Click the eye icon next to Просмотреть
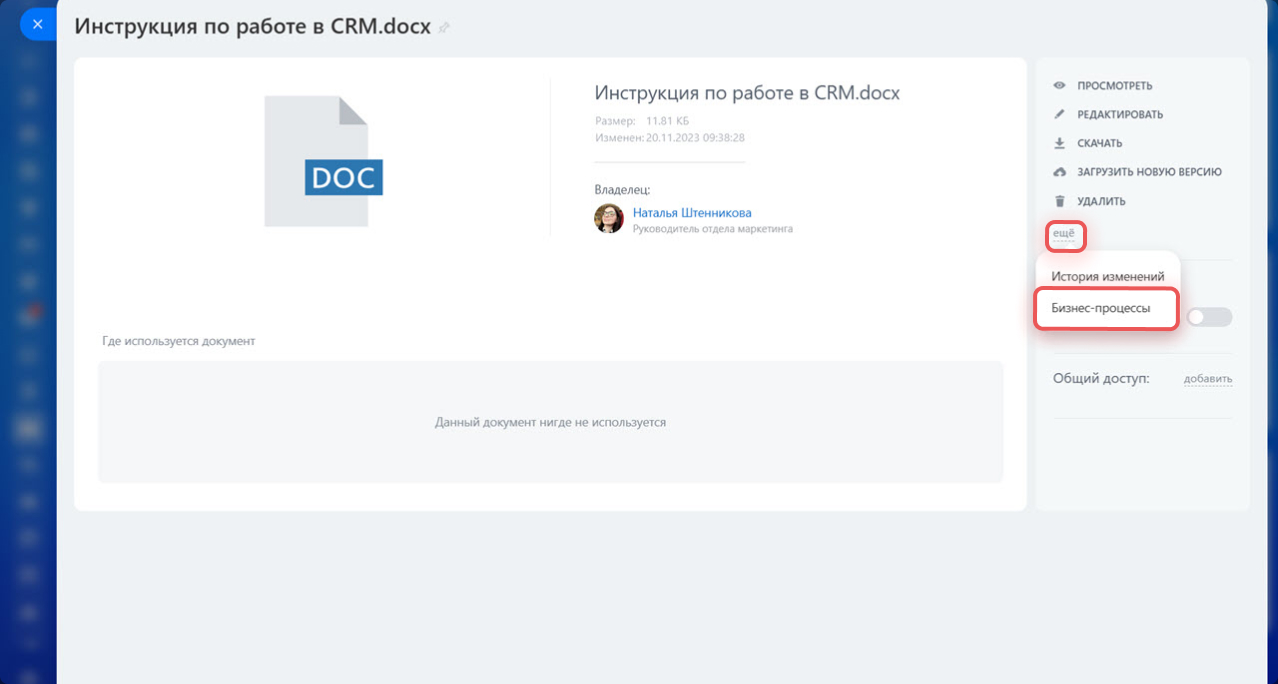This screenshot has height=684, width=1278. 1060,86
